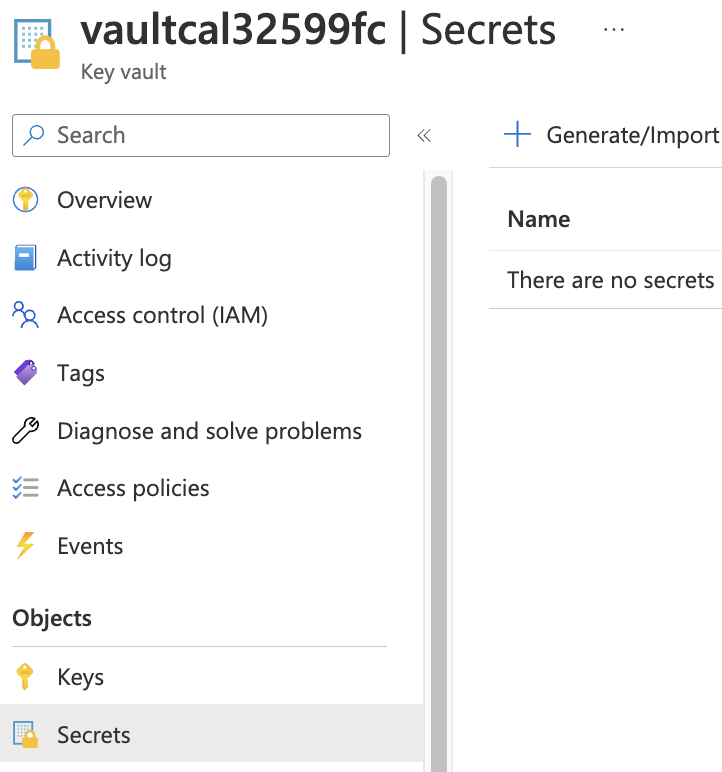The height and width of the screenshot is (772, 722).
Task: Click the vaultcal32599fc | Secrets title
Action: coord(319,31)
